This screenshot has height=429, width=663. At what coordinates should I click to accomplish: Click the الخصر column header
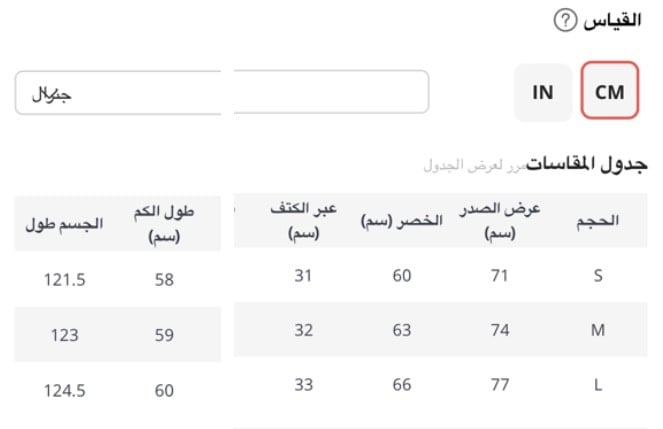[401, 221]
